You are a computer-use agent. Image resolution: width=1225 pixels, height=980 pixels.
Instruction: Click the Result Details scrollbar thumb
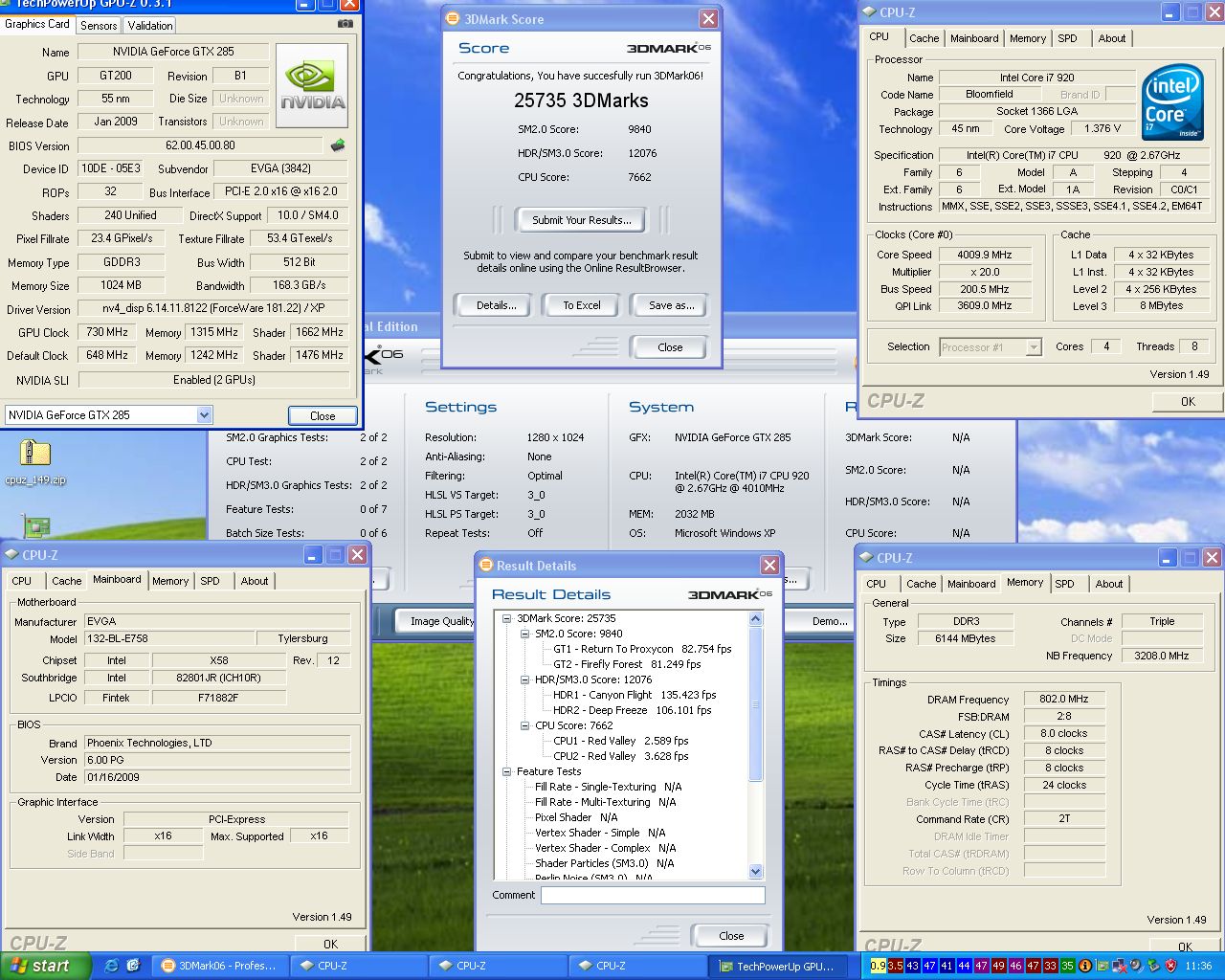755,703
